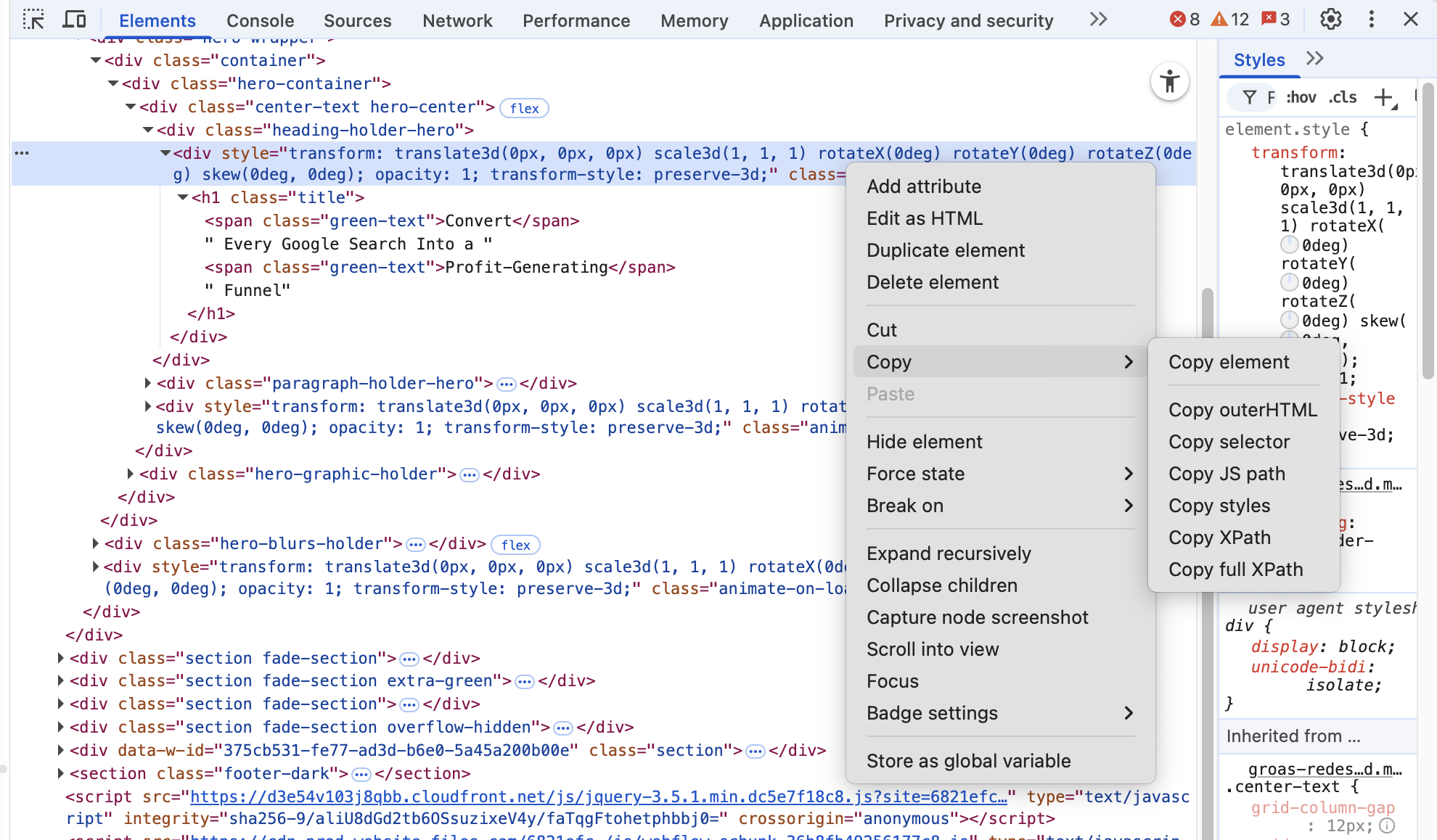Toggle the .cls element classes panel
The width and height of the screenshot is (1437, 840).
(1343, 97)
